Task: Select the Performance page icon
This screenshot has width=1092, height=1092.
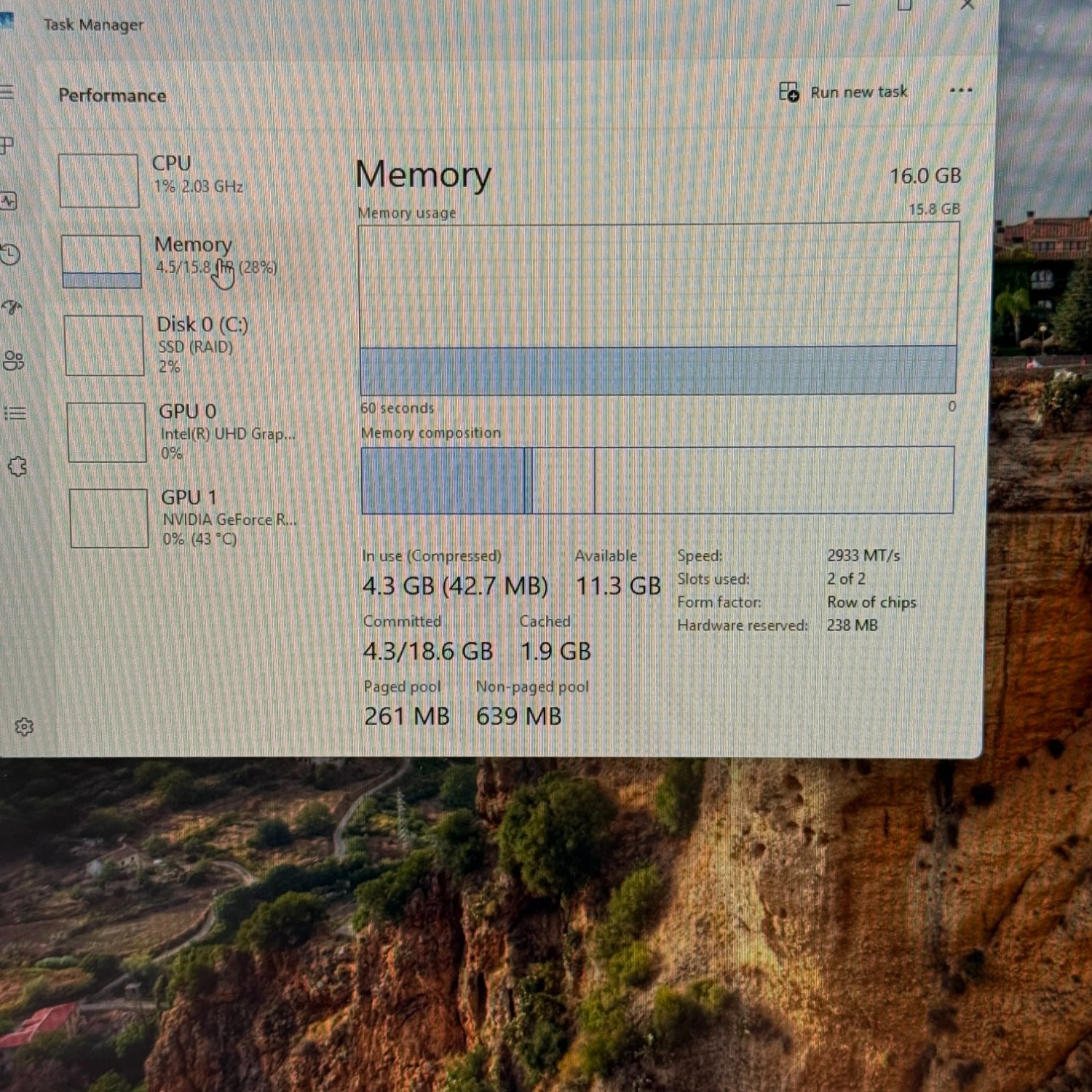Action: pyautogui.click(x=9, y=201)
